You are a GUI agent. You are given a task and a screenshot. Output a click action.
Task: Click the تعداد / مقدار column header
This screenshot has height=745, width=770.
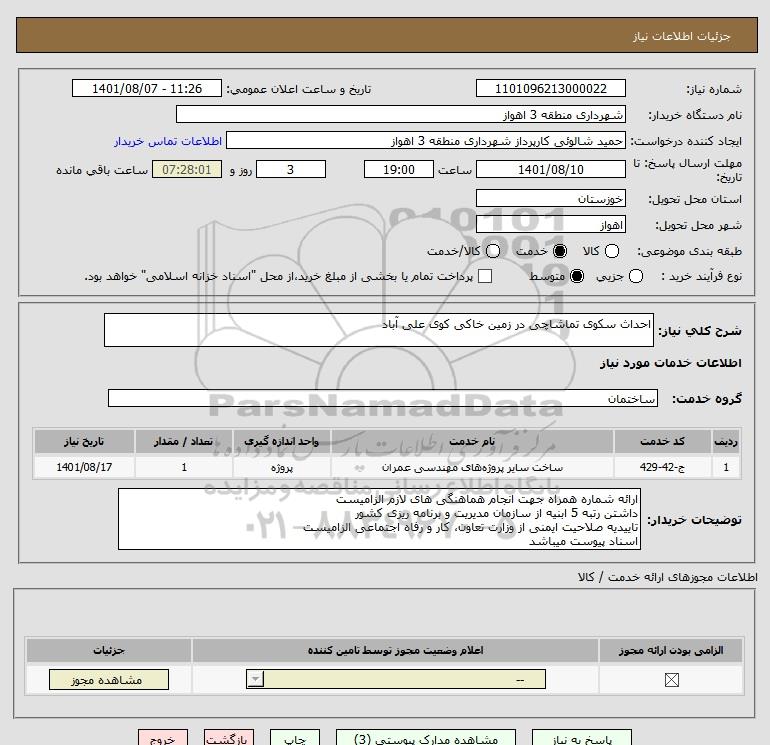click(x=184, y=441)
